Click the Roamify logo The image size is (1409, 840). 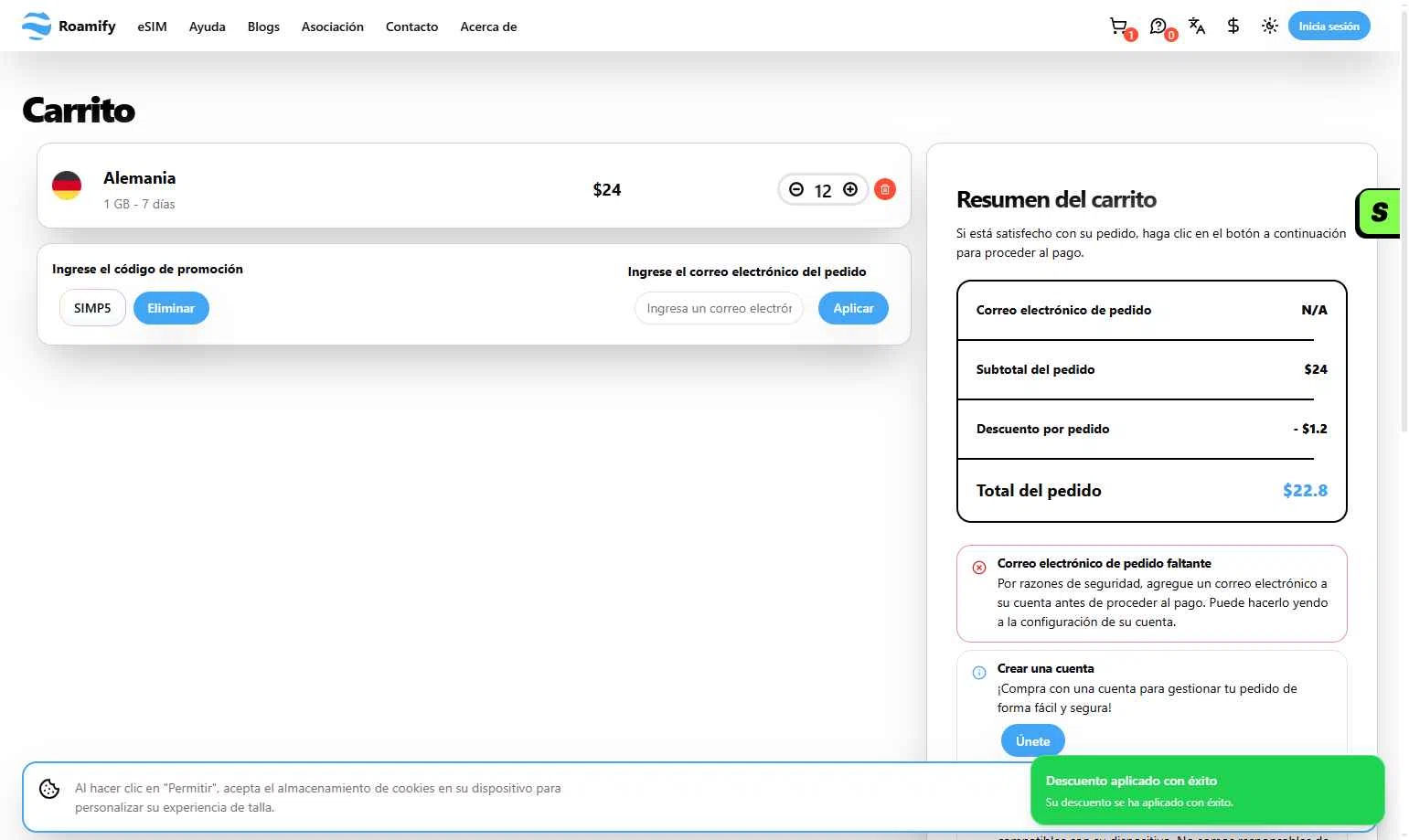(x=69, y=27)
